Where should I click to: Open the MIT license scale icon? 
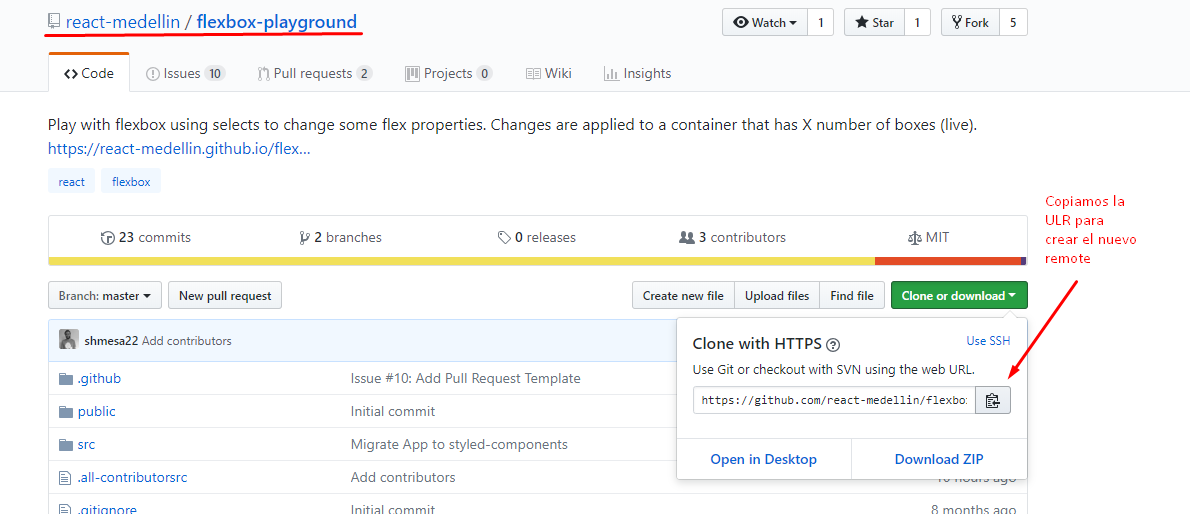click(914, 238)
